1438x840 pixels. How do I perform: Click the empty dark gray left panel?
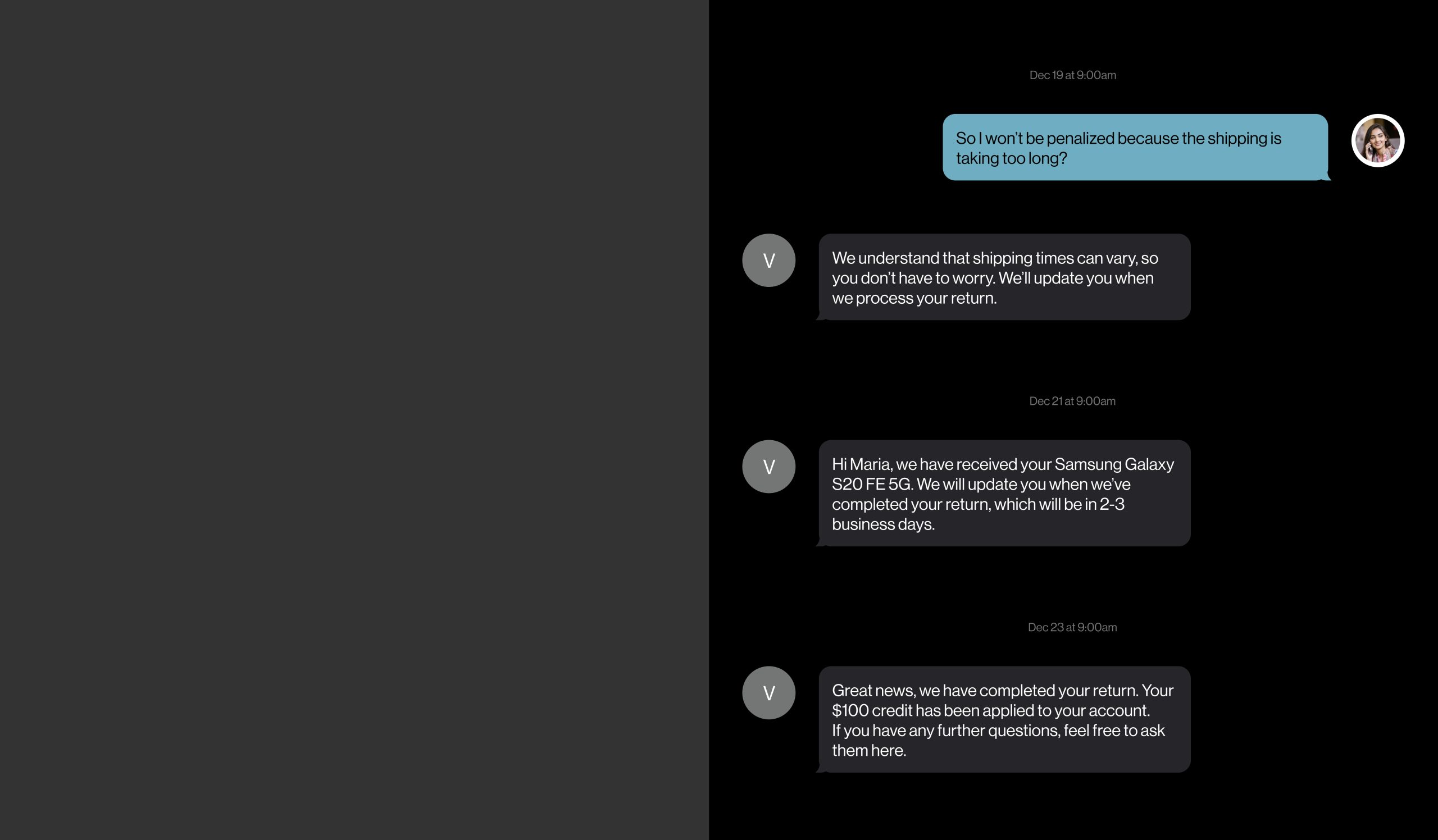click(x=354, y=419)
